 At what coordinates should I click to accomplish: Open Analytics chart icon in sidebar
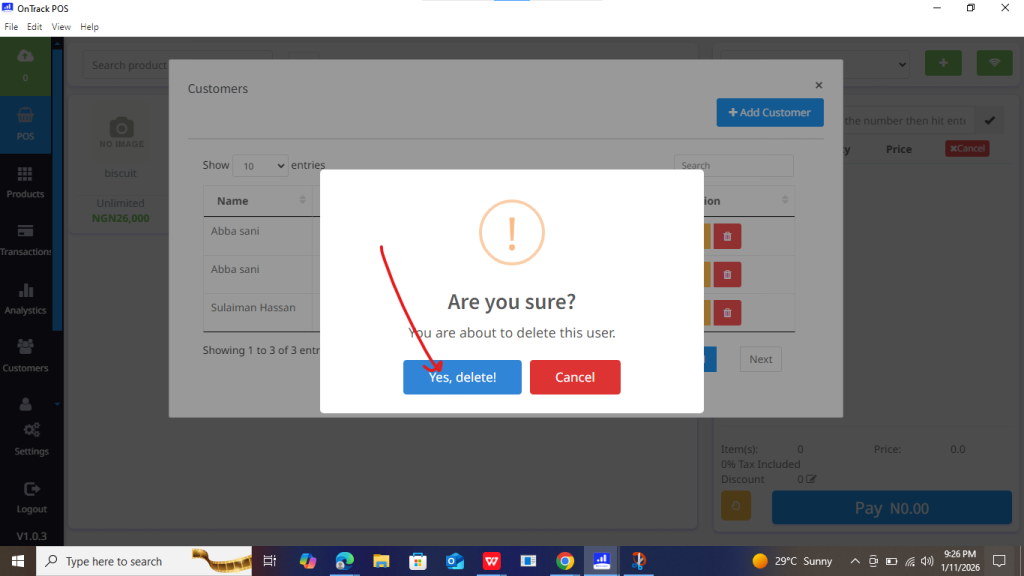[x=26, y=297]
